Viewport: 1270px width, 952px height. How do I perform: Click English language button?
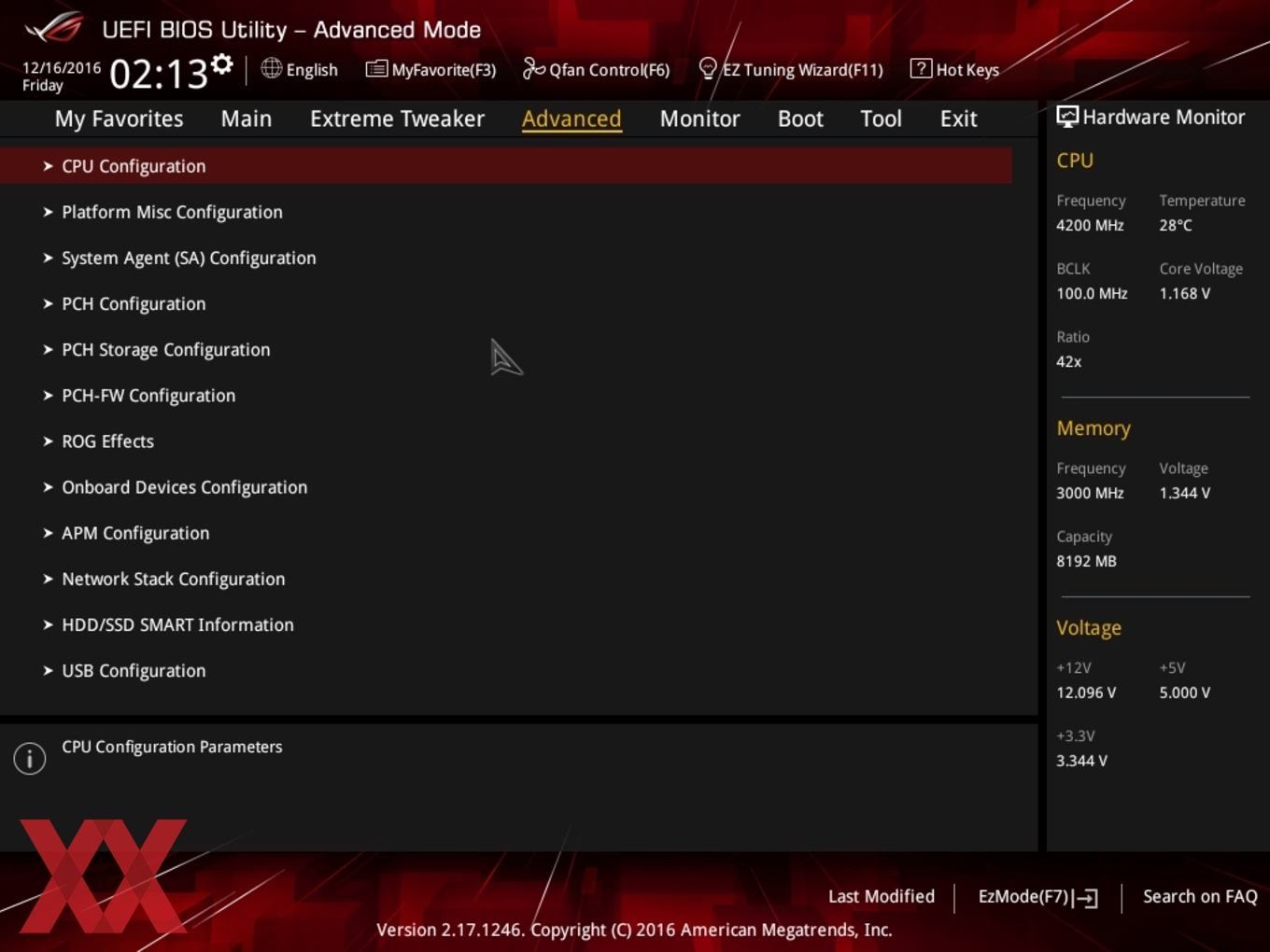(300, 69)
